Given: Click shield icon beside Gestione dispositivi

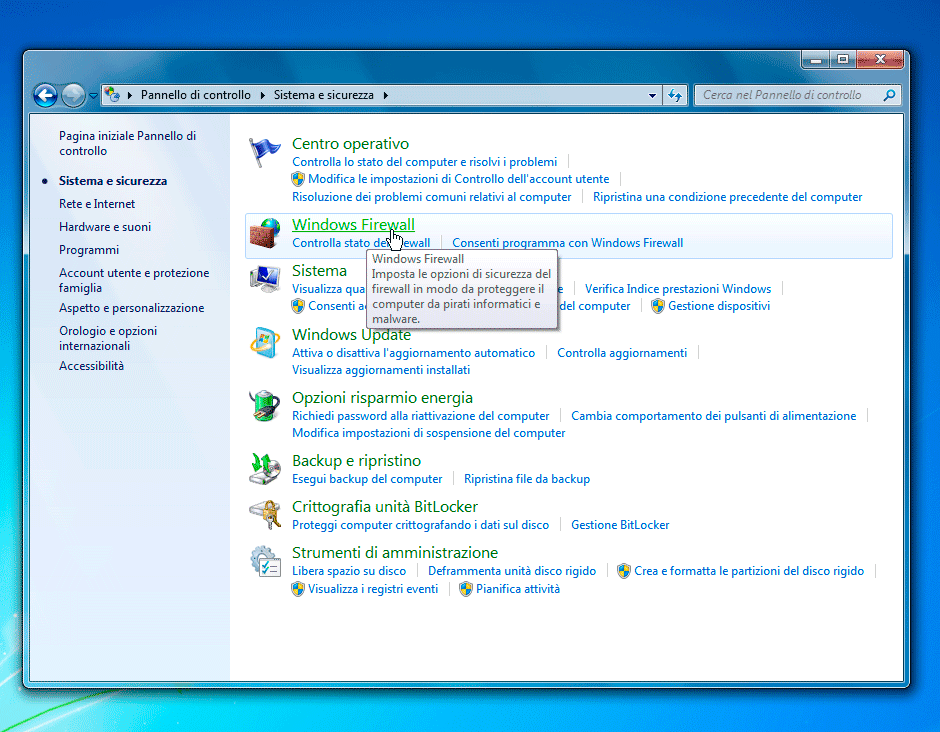Looking at the screenshot, I should pyautogui.click(x=658, y=306).
